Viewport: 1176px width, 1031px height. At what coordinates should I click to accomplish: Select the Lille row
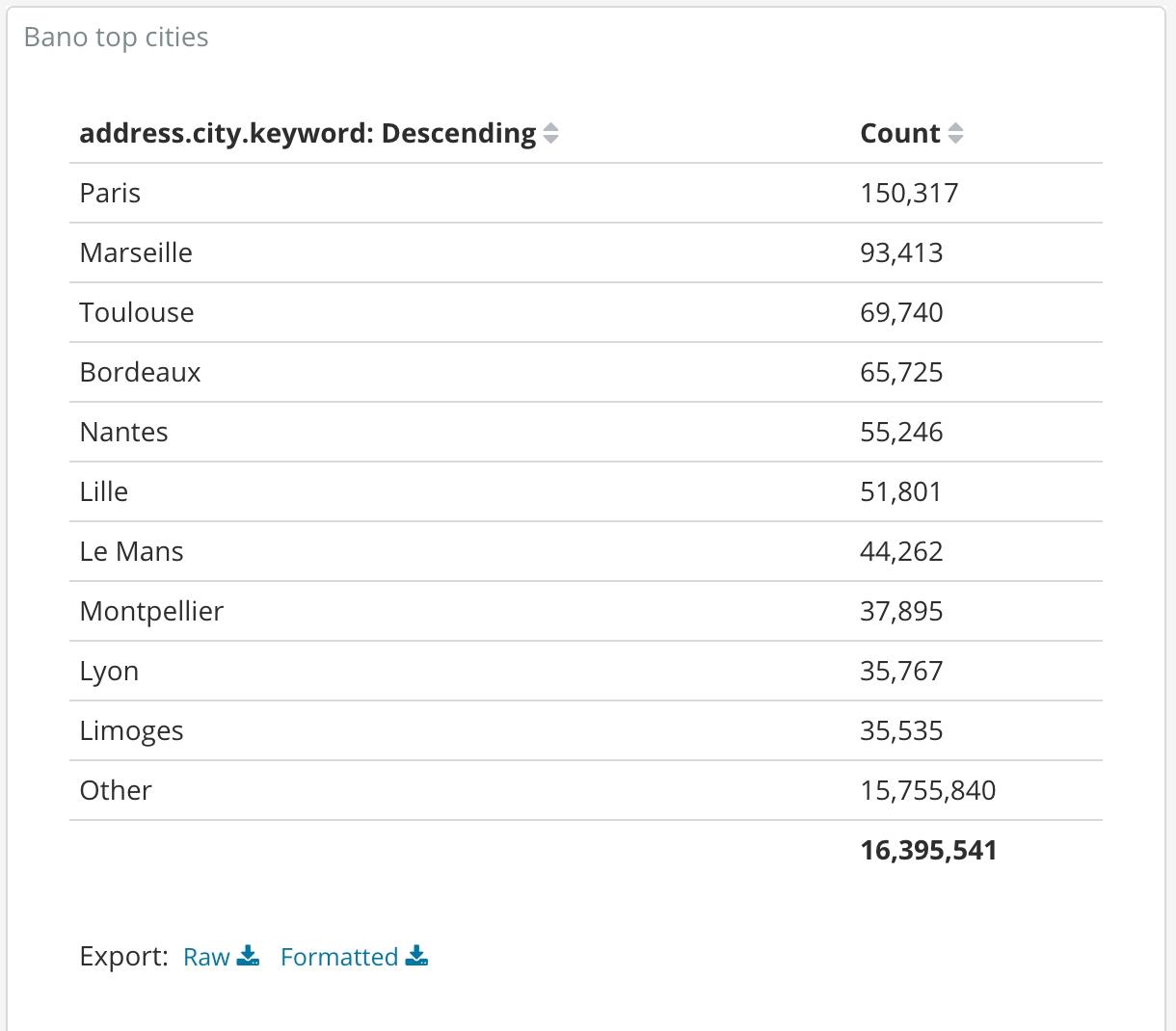[x=586, y=491]
